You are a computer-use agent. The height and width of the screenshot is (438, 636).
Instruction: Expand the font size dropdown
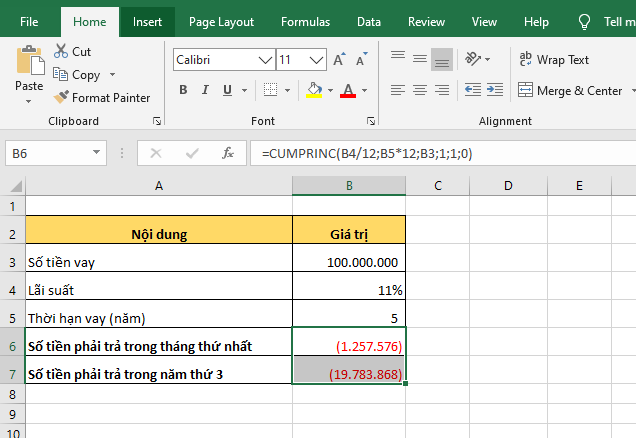pyautogui.click(x=315, y=60)
